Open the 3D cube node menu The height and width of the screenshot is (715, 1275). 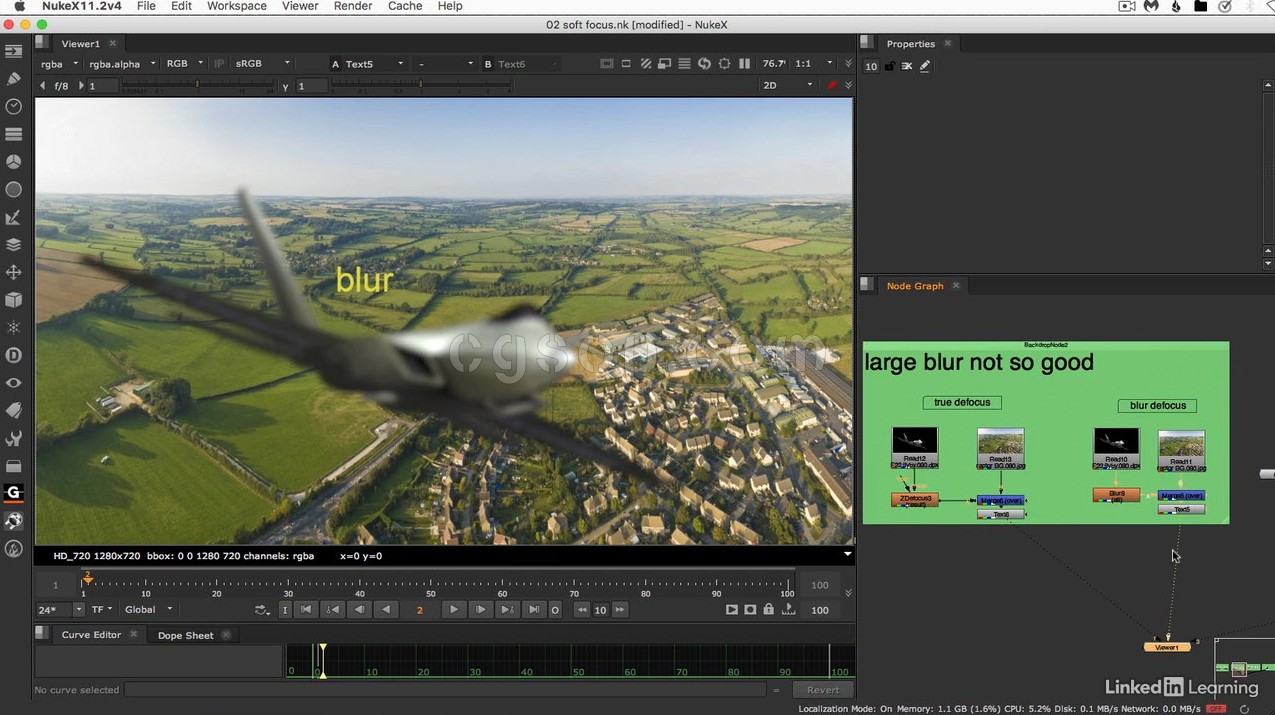point(14,300)
